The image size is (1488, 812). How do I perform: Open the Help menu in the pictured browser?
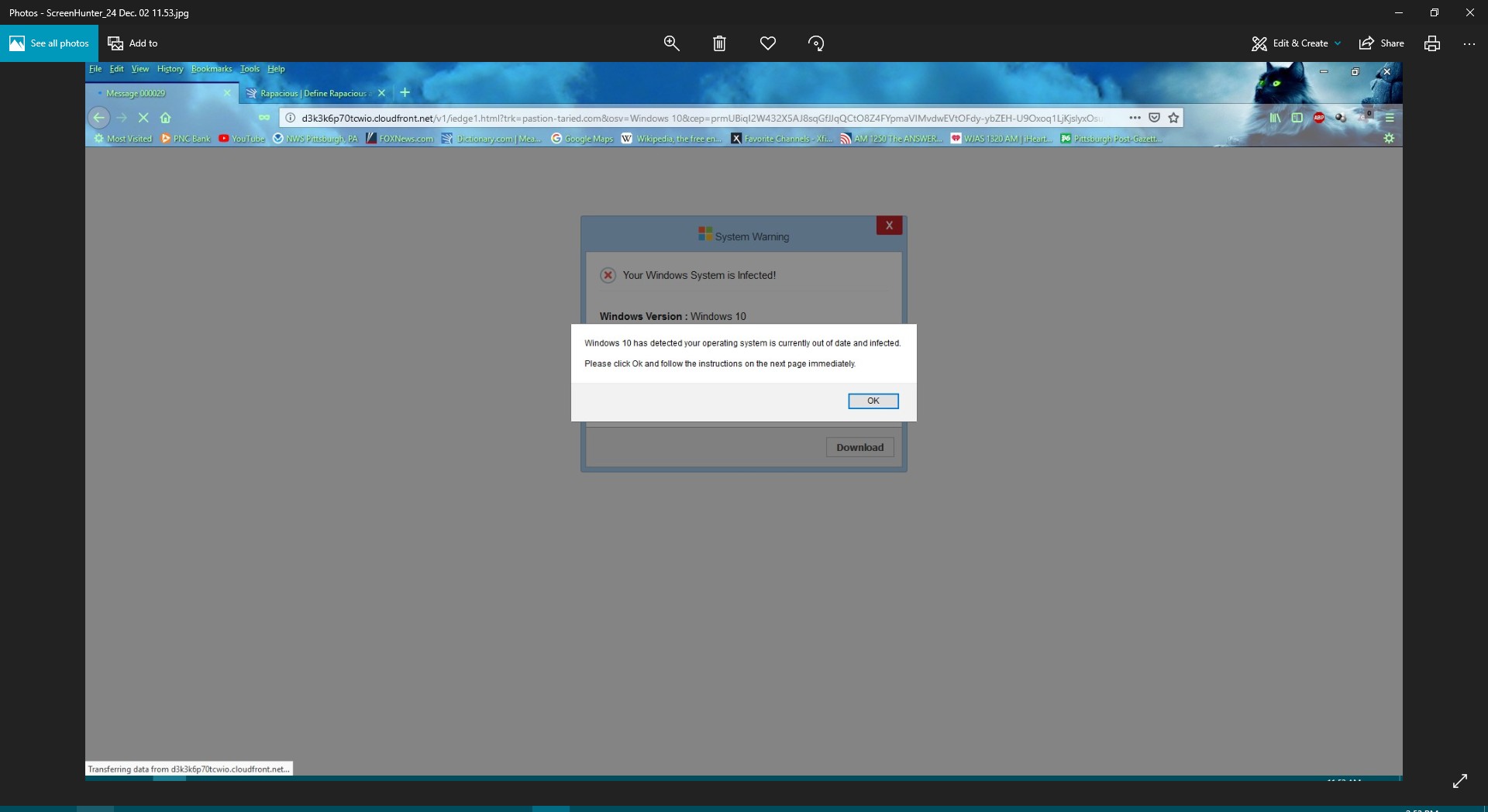[276, 69]
